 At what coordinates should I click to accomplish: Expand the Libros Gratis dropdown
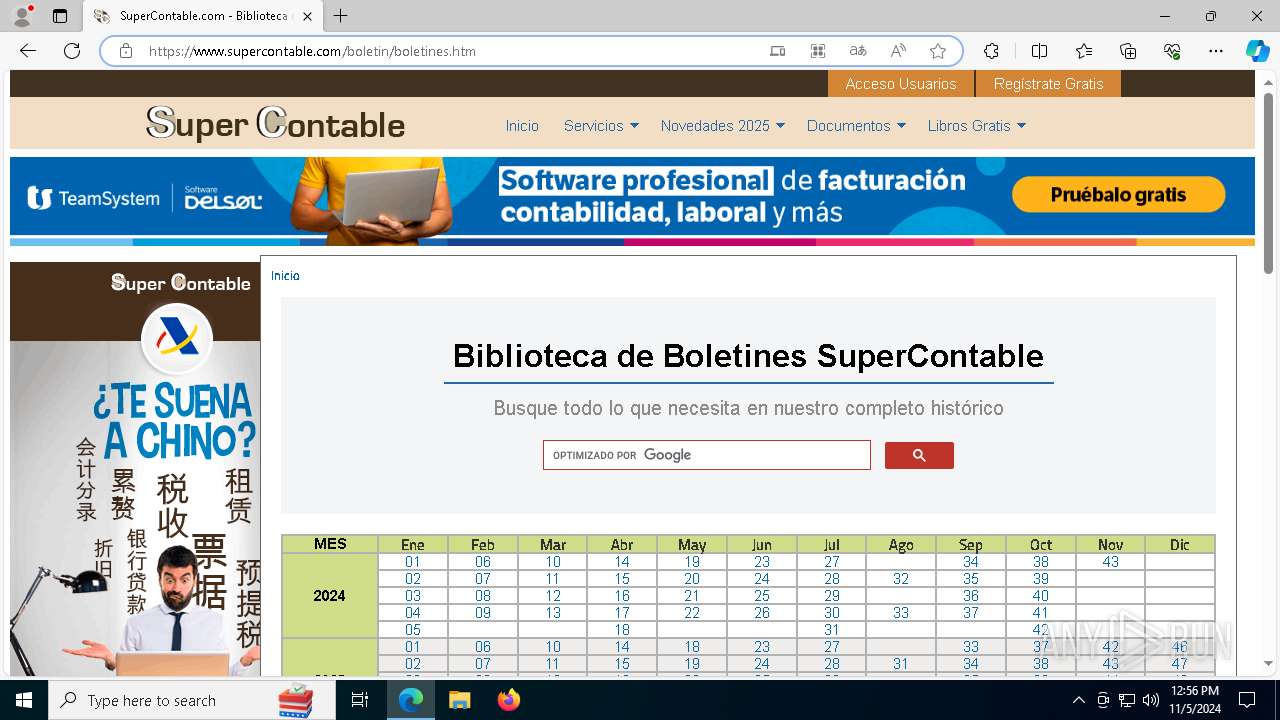[x=976, y=126]
